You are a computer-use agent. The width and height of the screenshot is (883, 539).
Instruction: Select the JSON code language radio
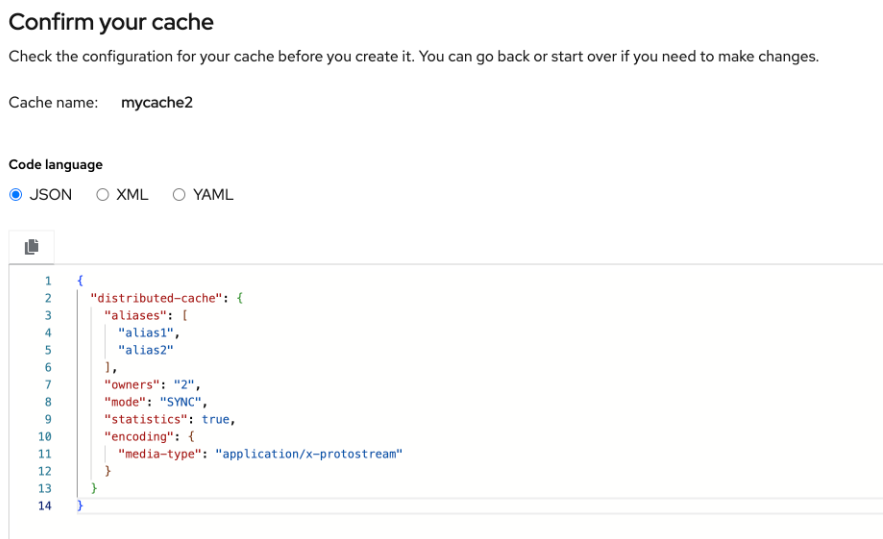click(x=16, y=195)
